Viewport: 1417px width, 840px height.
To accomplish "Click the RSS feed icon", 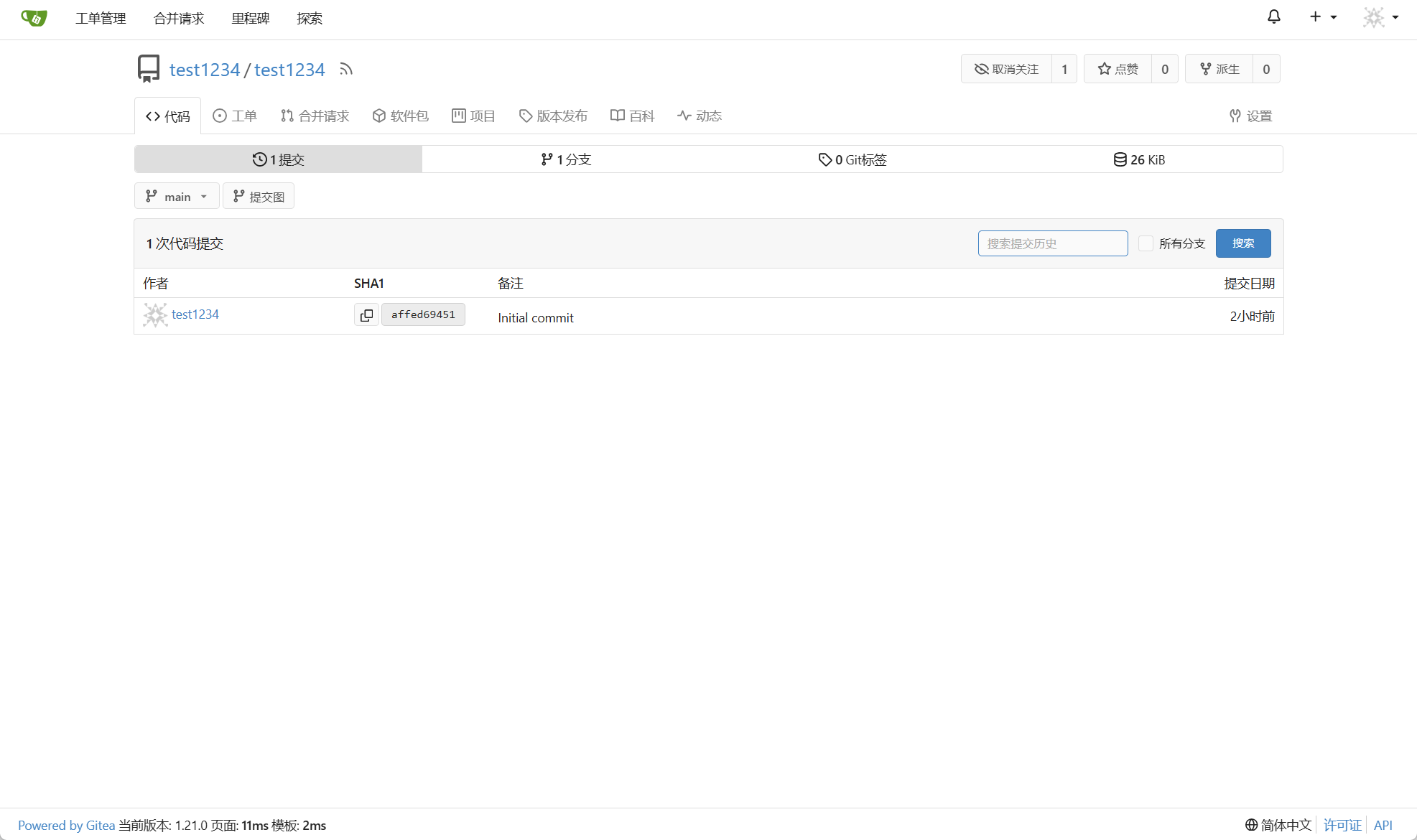I will tap(346, 70).
